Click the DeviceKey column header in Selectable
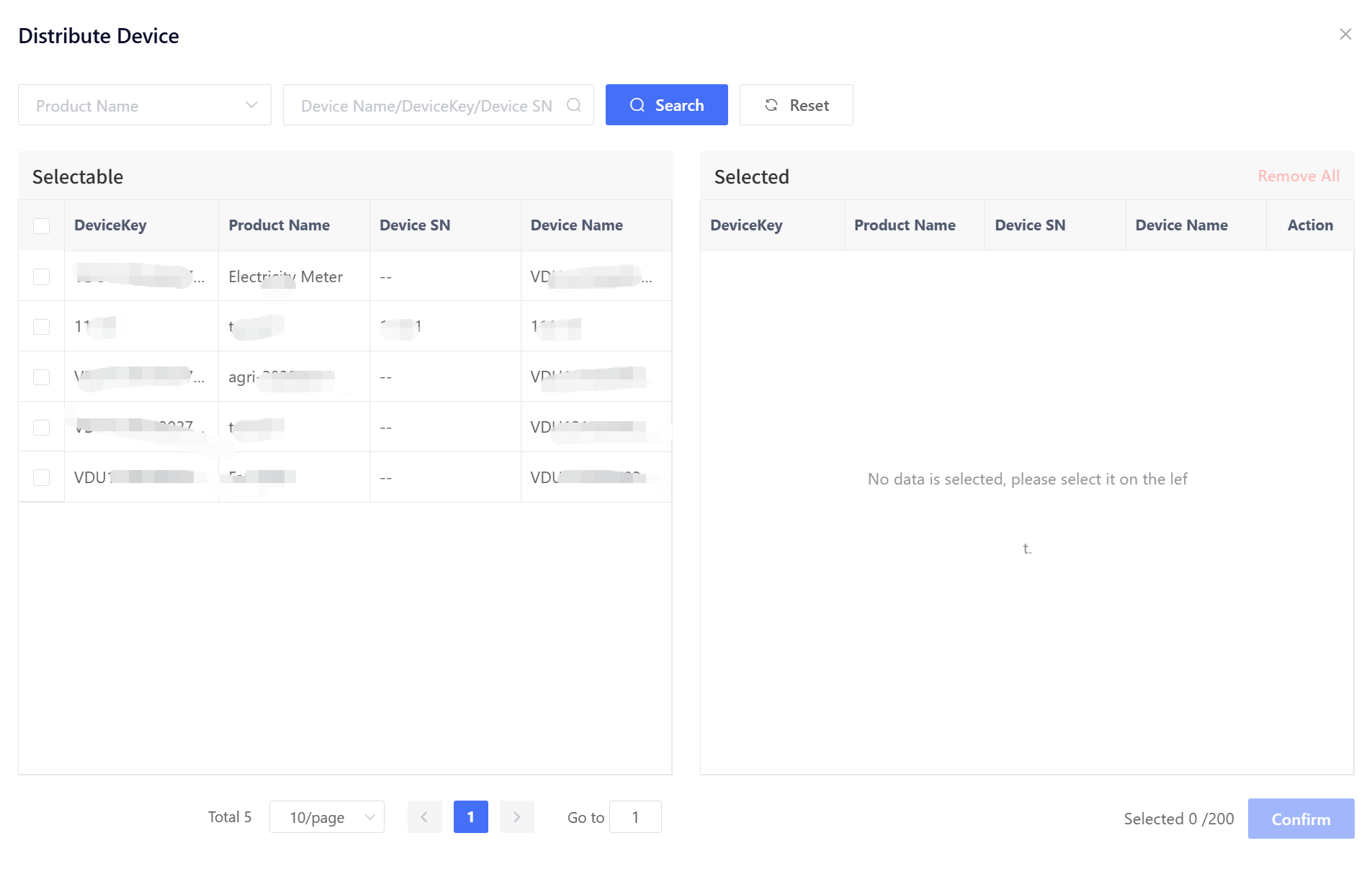 point(110,225)
